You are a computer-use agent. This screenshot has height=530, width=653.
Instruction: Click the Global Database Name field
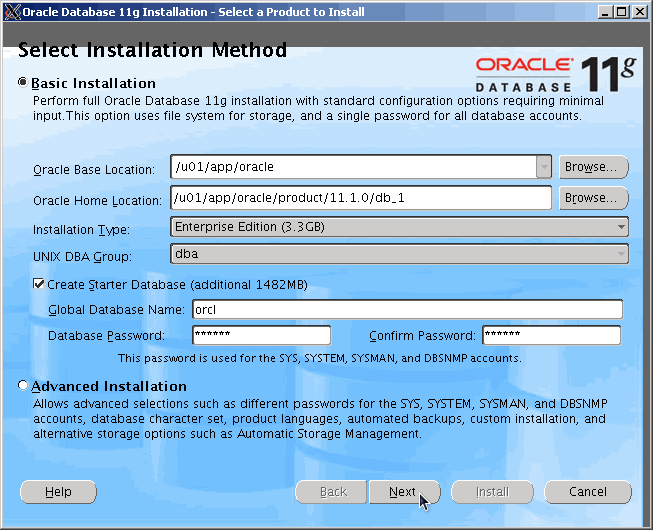(406, 309)
